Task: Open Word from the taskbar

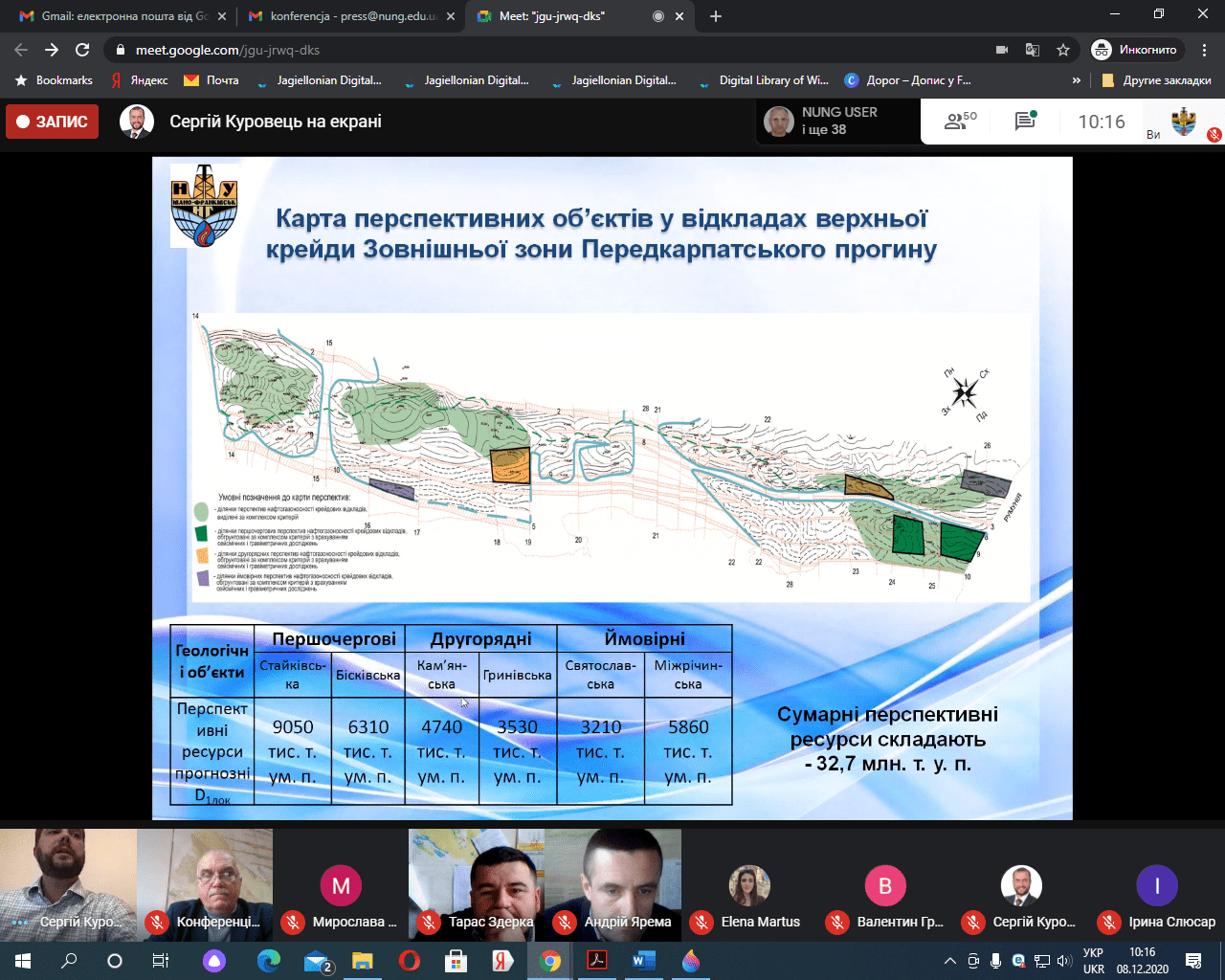Action: (642, 961)
